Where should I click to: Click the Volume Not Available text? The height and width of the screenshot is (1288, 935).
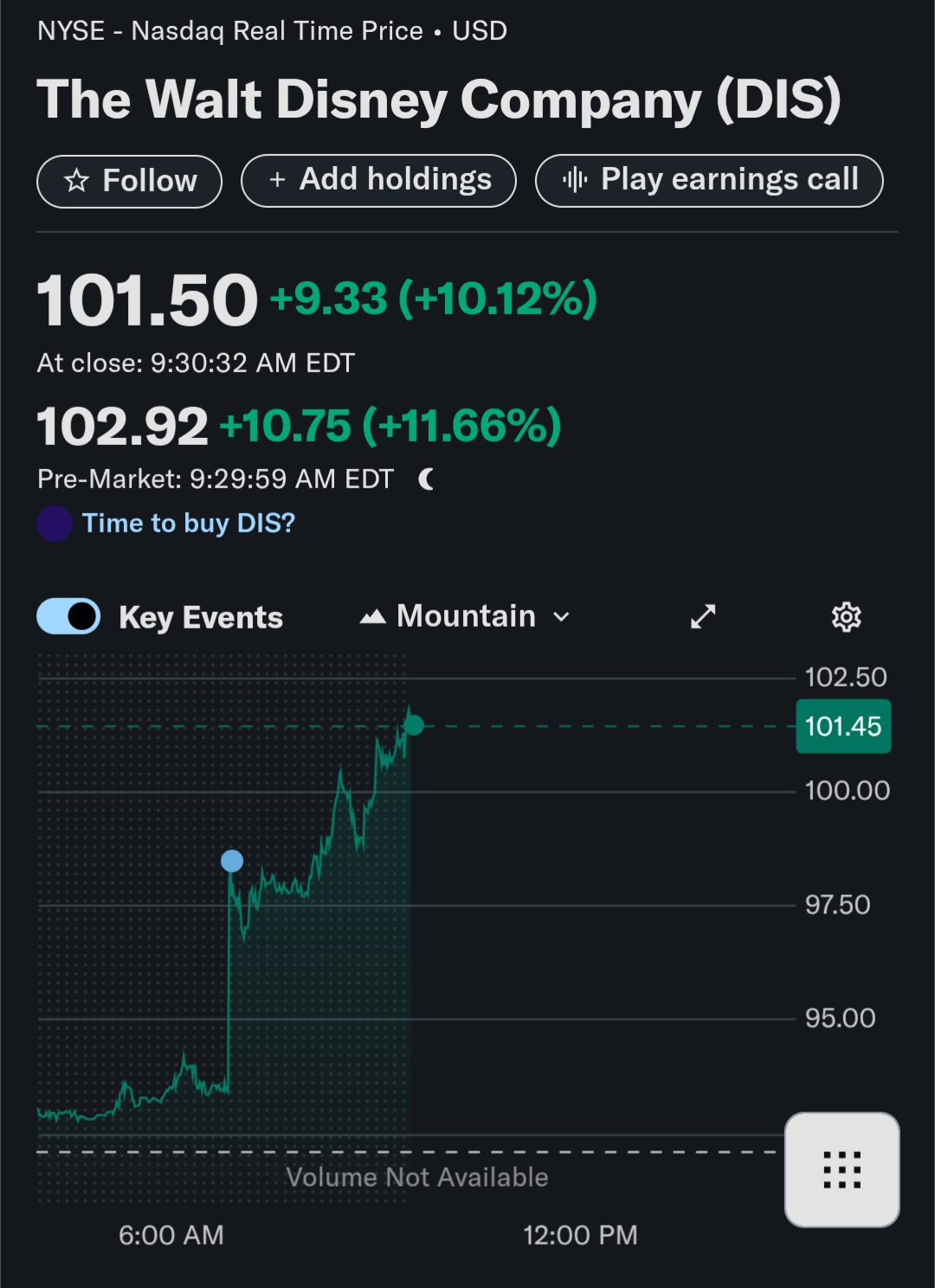click(417, 1177)
